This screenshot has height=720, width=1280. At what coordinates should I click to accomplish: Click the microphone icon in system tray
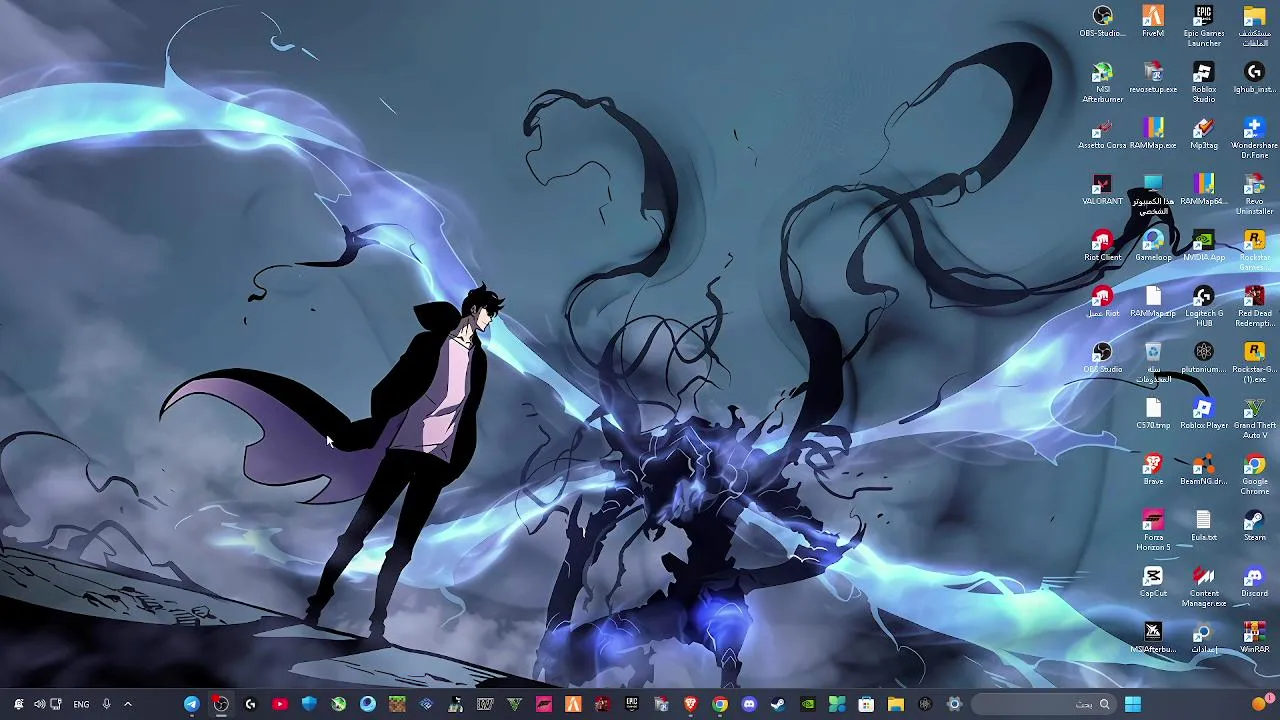(x=106, y=704)
